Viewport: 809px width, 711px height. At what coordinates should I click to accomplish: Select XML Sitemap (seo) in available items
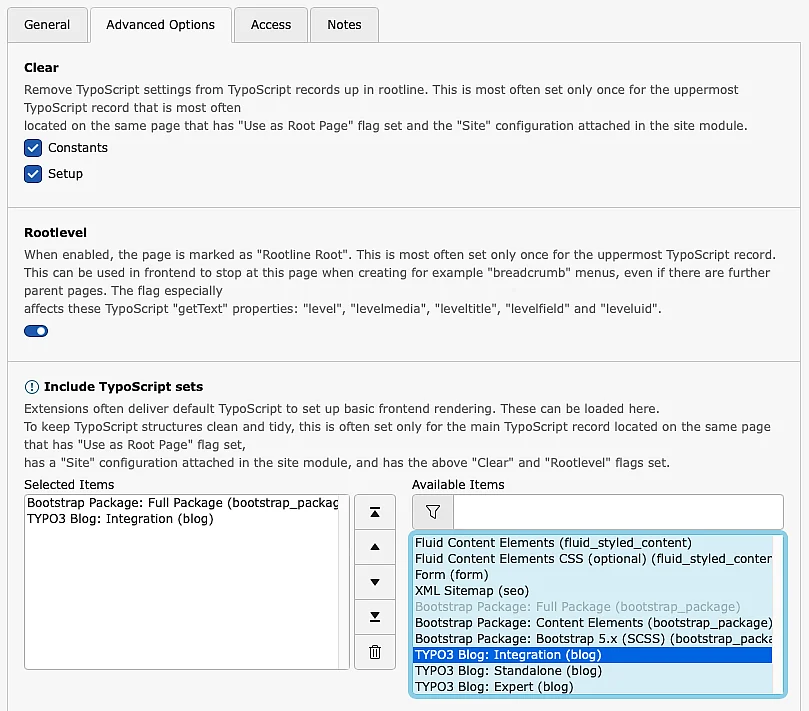pyautogui.click(x=472, y=591)
